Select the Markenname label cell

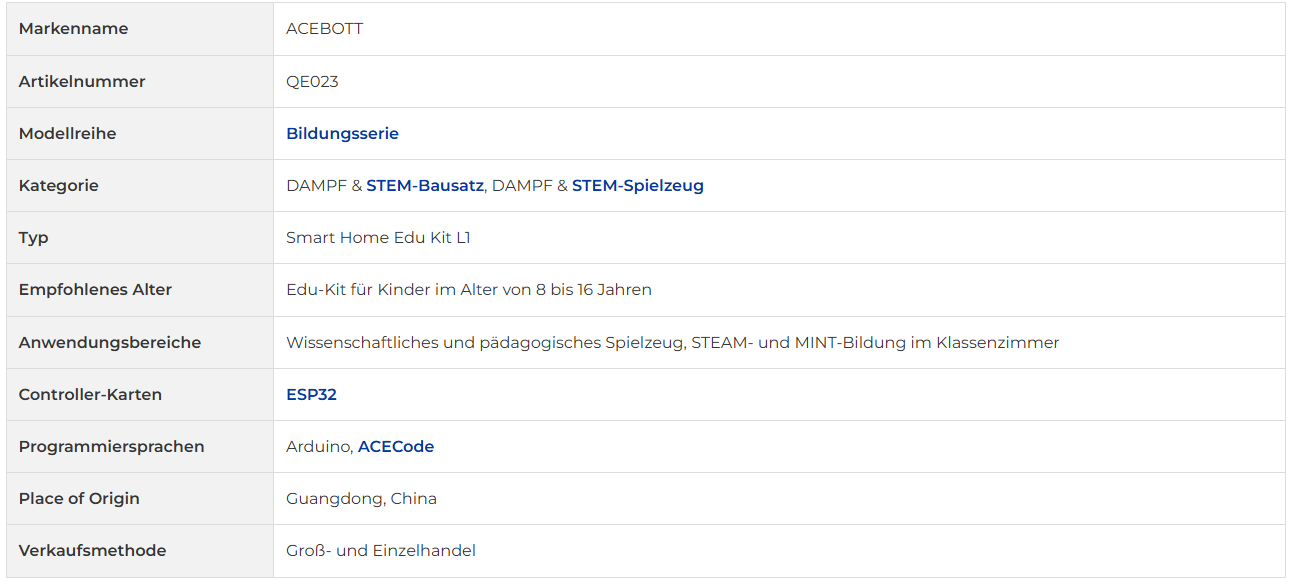(x=140, y=29)
